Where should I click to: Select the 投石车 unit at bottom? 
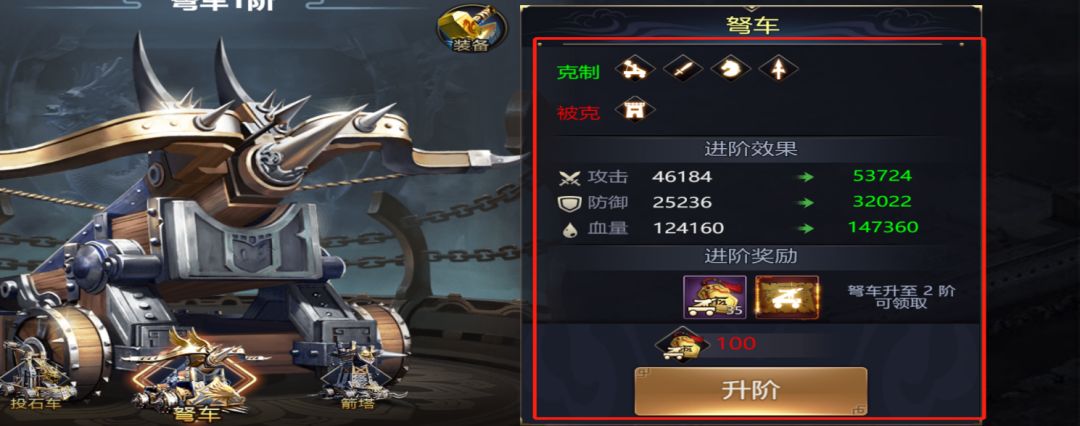point(34,373)
